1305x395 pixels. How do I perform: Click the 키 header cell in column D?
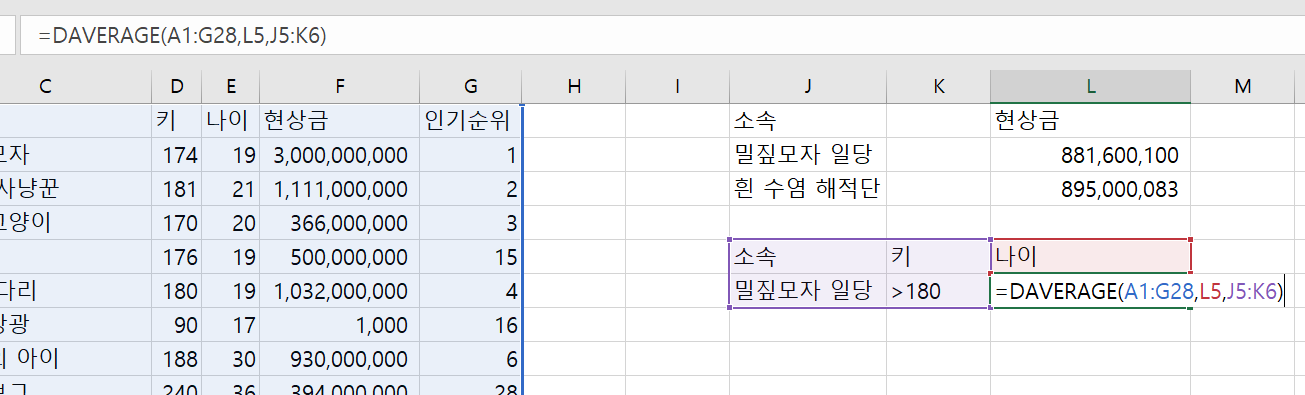176,121
